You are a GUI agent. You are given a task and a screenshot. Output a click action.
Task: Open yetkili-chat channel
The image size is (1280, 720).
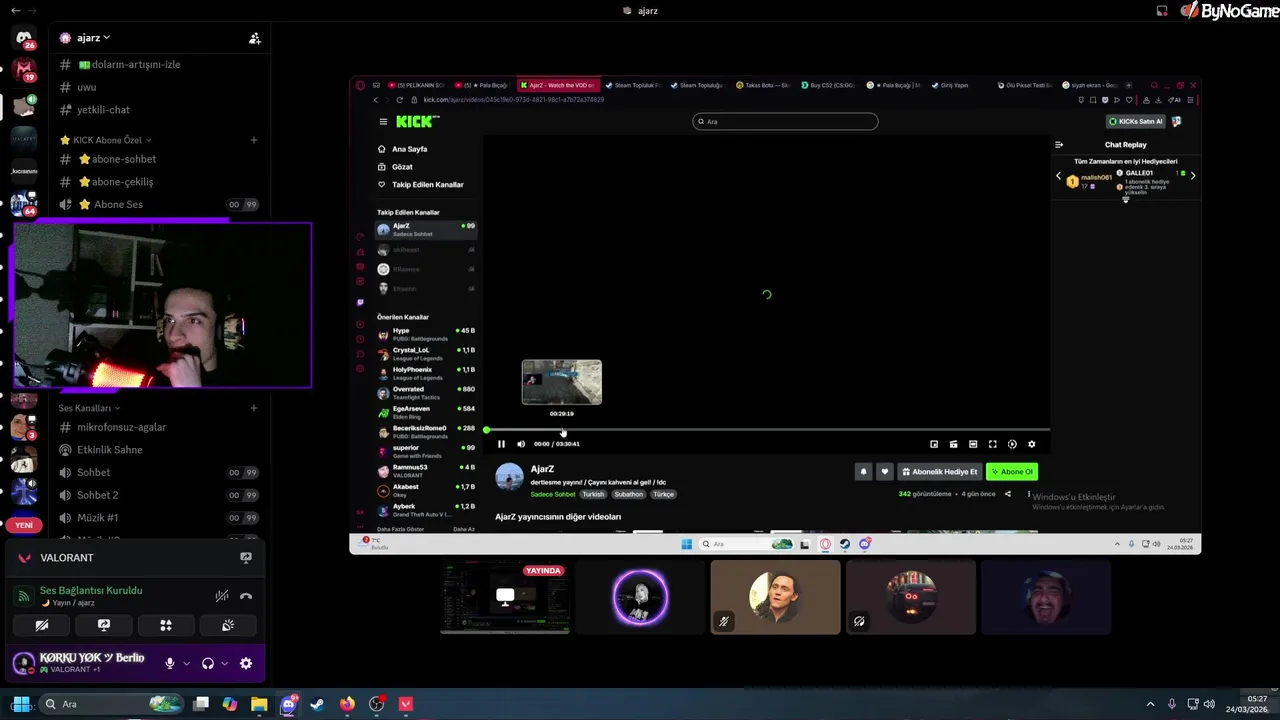160,110
